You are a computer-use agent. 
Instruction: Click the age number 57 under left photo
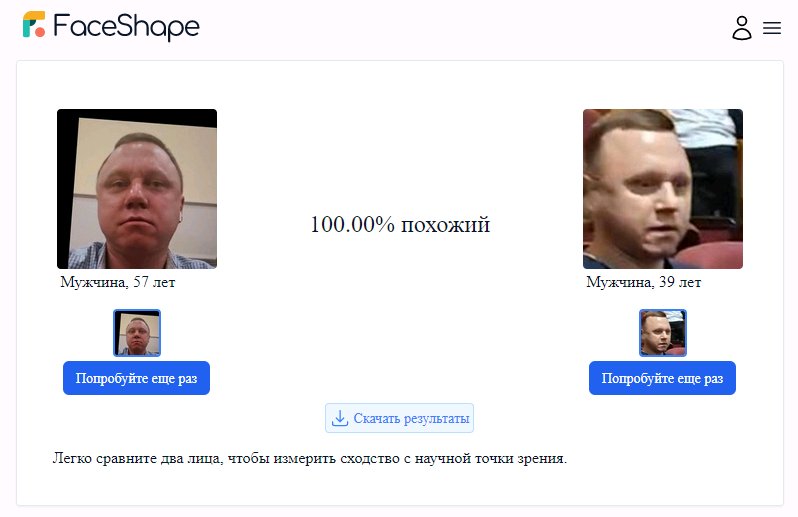[141, 281]
